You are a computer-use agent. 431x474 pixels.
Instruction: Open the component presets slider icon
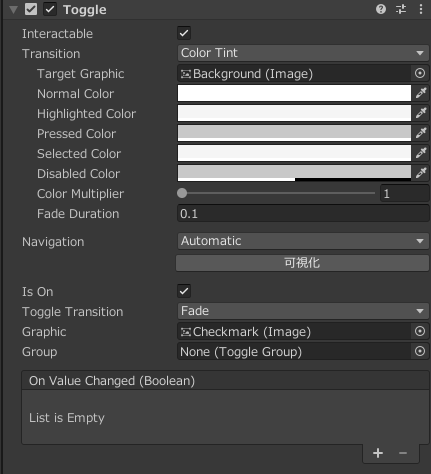(x=401, y=9)
